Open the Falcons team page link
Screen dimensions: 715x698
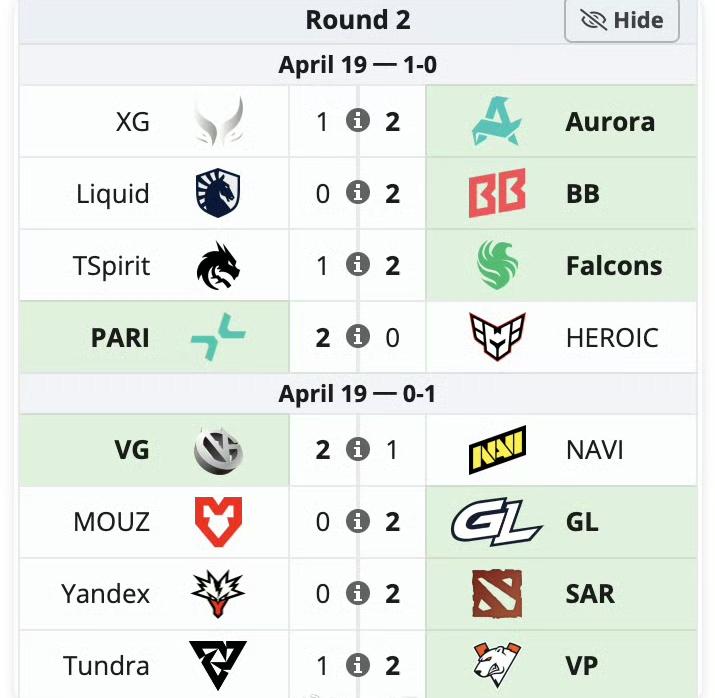pyautogui.click(x=613, y=266)
